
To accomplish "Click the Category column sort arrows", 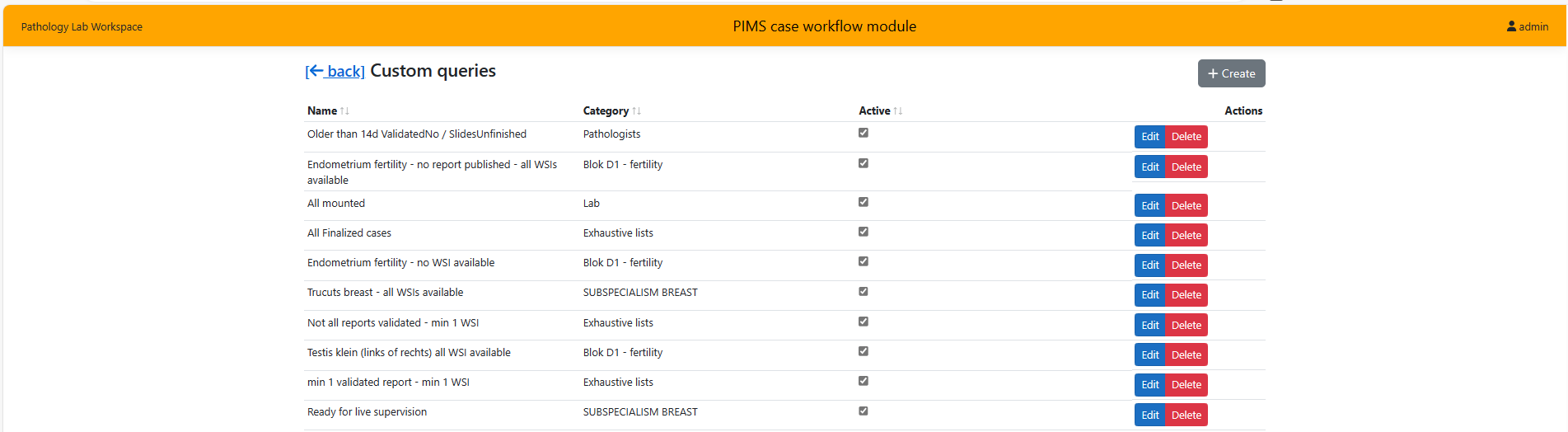I will 636,111.
